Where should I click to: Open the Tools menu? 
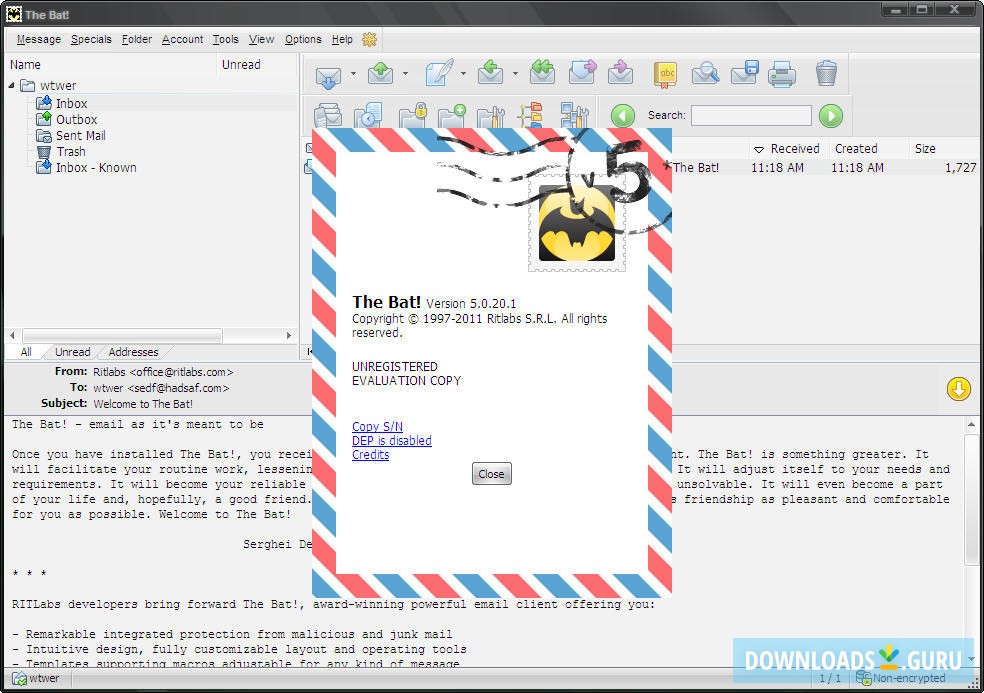pyautogui.click(x=225, y=40)
